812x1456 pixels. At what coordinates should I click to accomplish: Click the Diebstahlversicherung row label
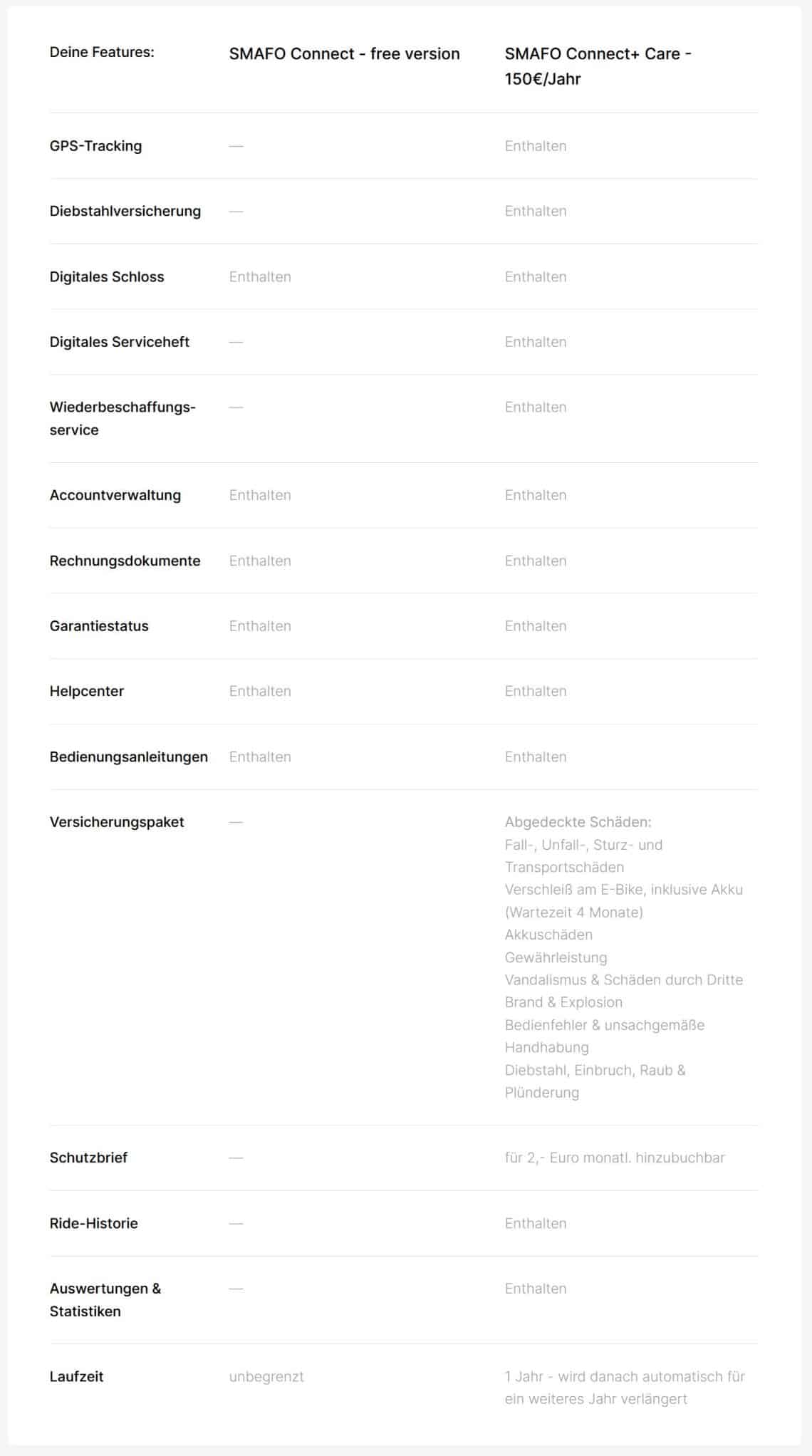point(125,211)
